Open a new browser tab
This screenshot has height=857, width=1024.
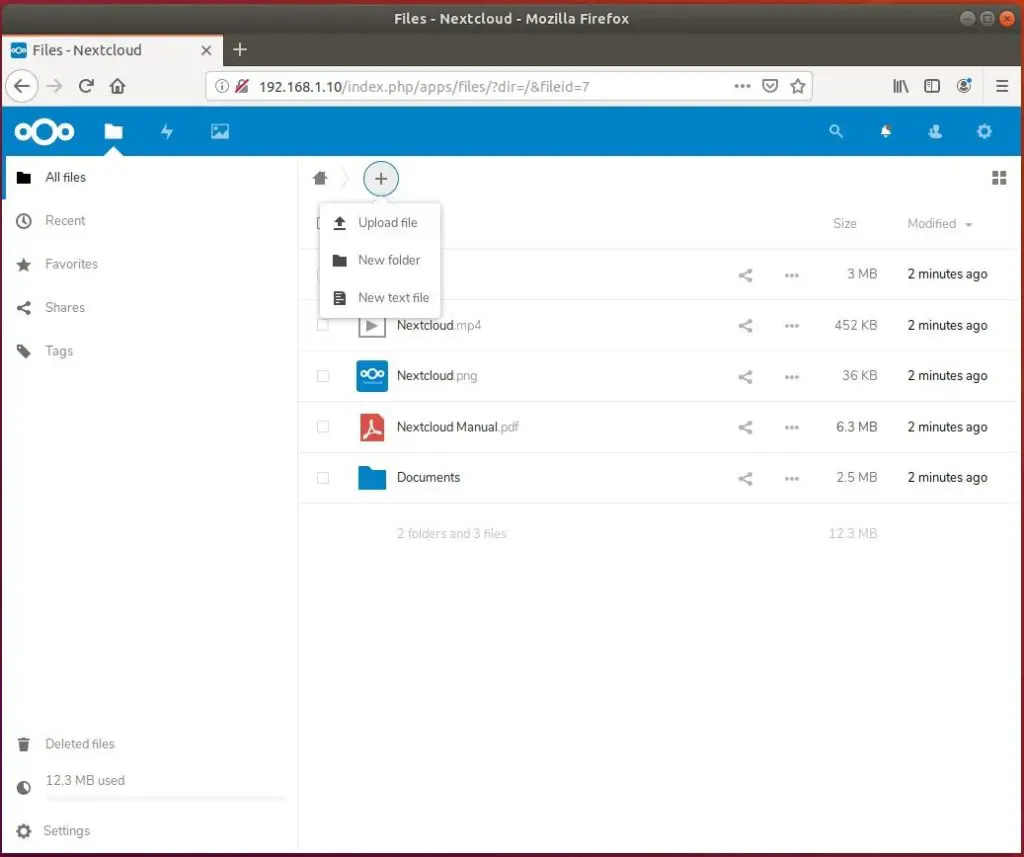[x=240, y=50]
